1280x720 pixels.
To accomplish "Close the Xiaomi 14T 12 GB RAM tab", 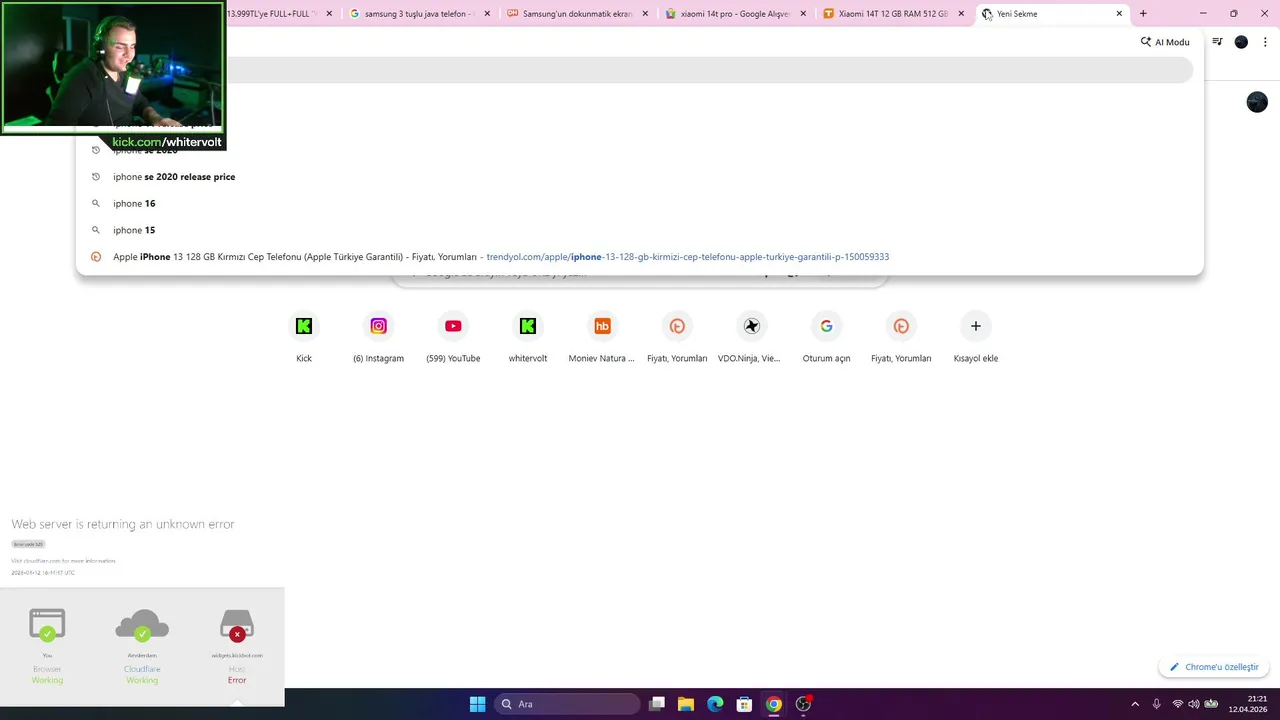I will click(961, 14).
